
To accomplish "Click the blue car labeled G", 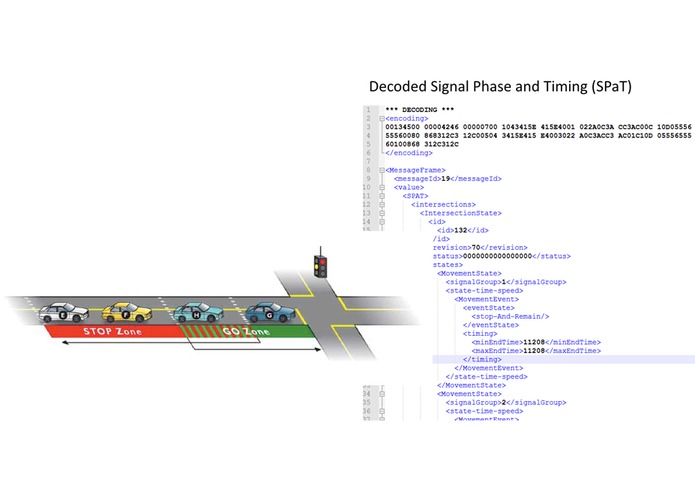I will pos(270,312).
